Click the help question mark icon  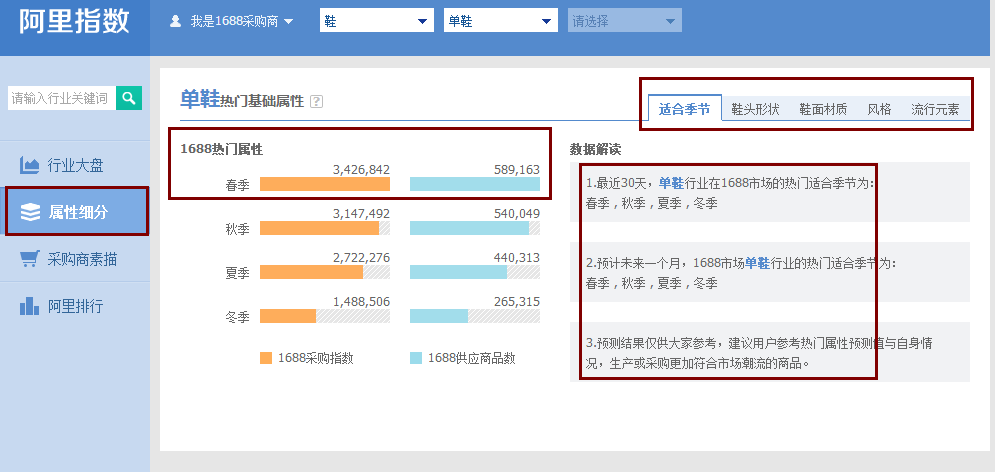click(x=317, y=101)
